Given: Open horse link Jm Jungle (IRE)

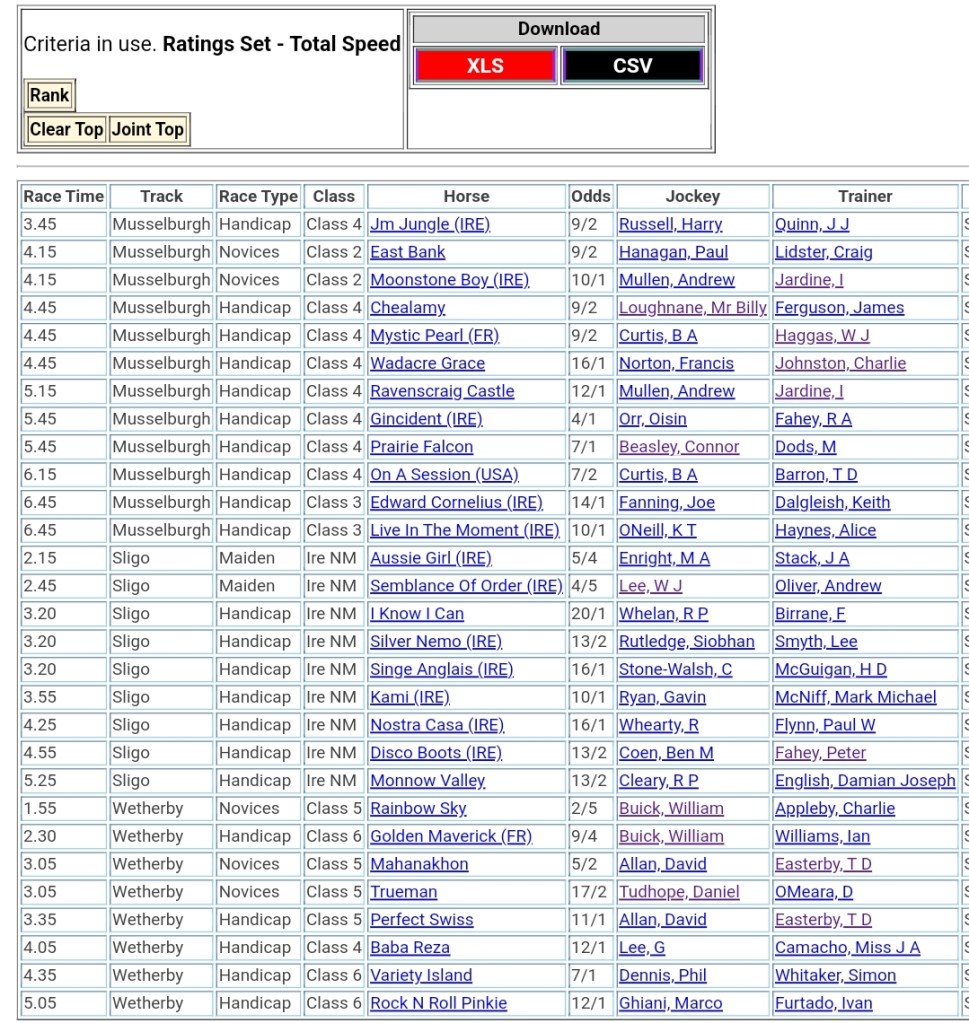Looking at the screenshot, I should coord(430,225).
